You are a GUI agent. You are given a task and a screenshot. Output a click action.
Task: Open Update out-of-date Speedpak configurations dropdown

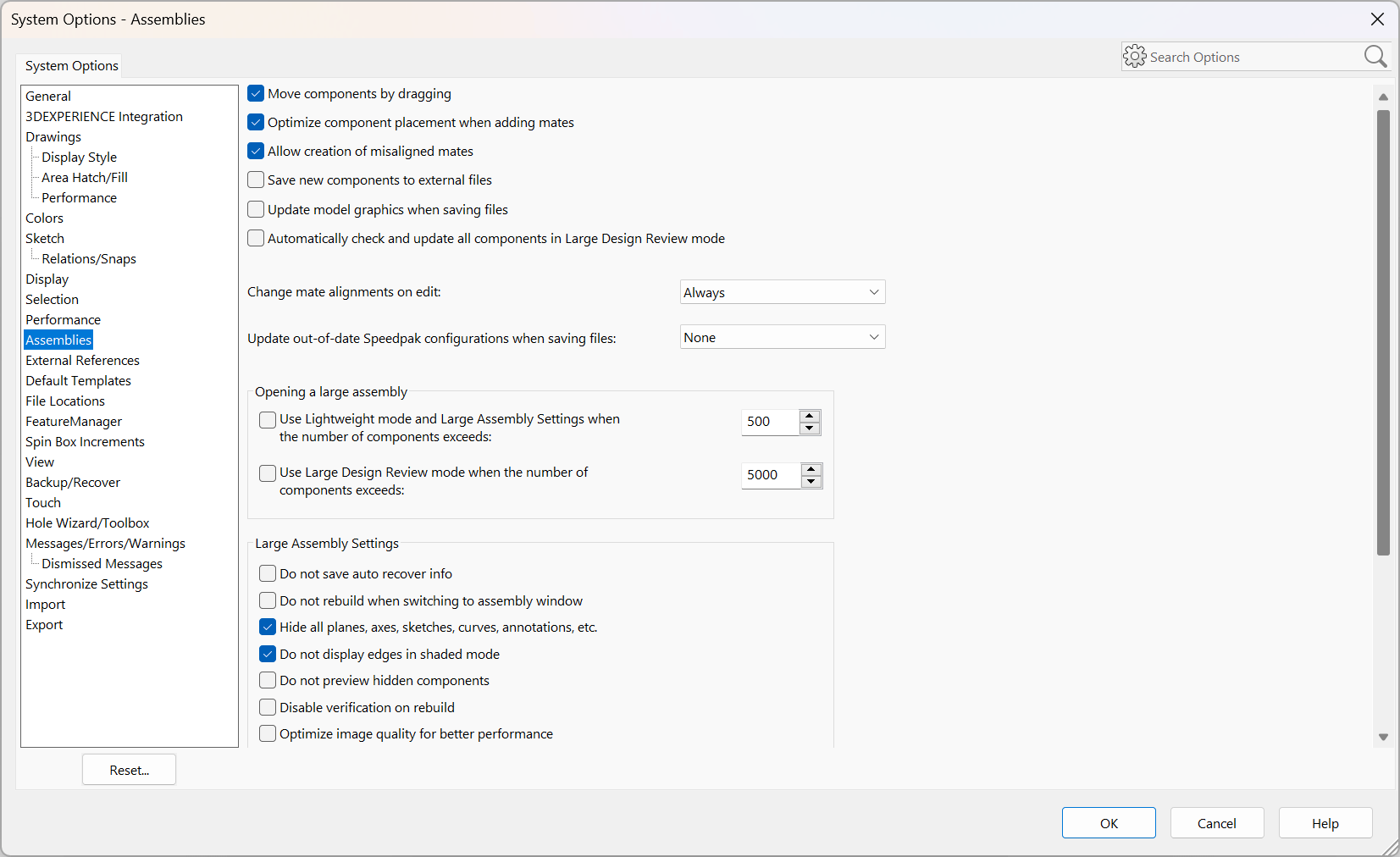click(783, 337)
